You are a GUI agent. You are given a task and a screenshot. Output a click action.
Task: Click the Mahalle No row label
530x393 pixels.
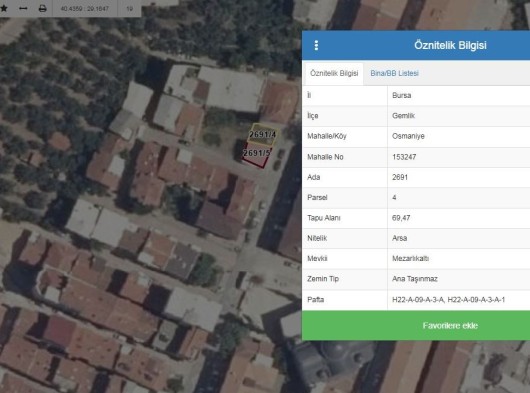[325, 157]
